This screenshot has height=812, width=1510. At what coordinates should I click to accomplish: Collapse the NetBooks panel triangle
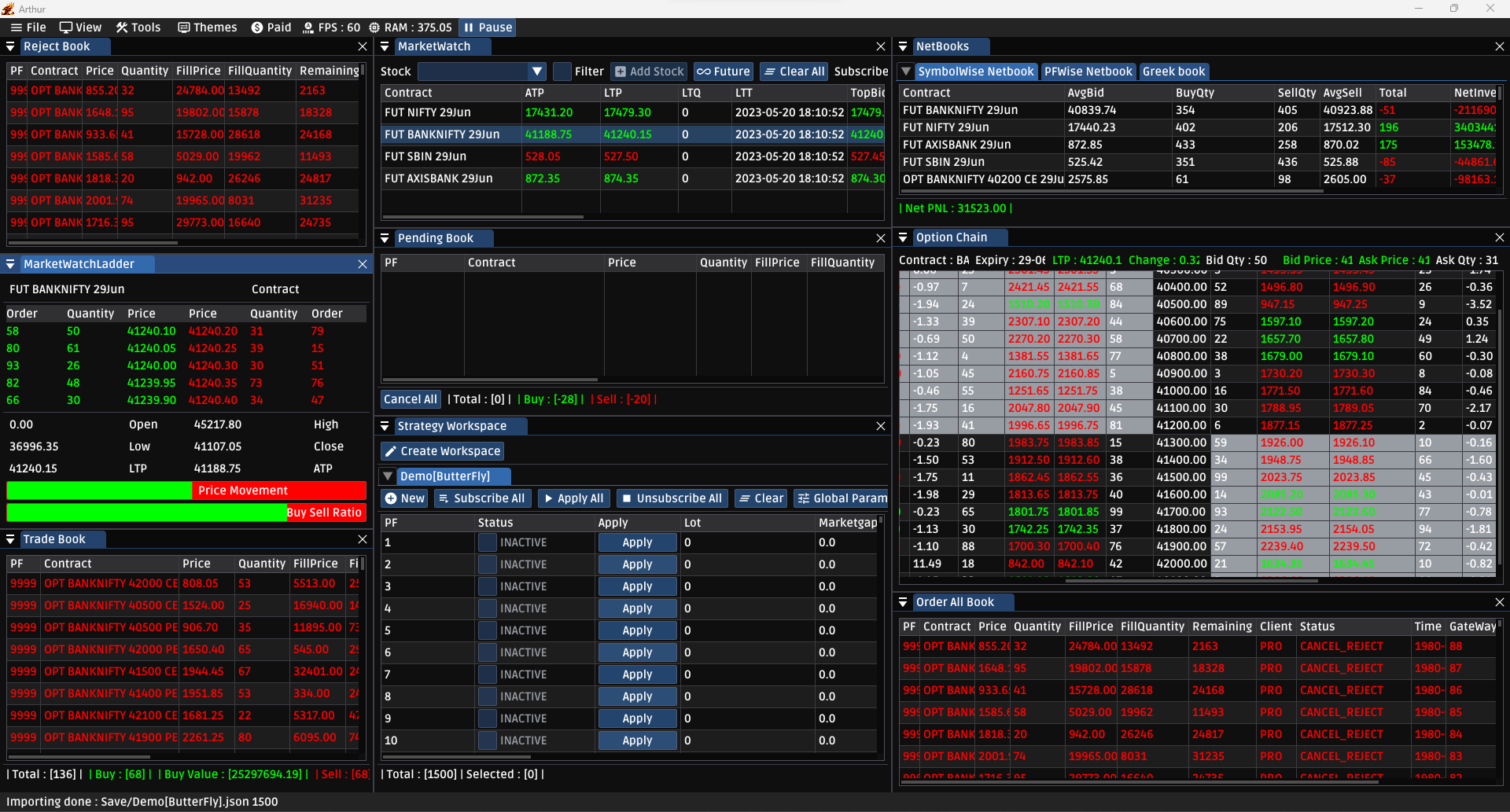[903, 47]
